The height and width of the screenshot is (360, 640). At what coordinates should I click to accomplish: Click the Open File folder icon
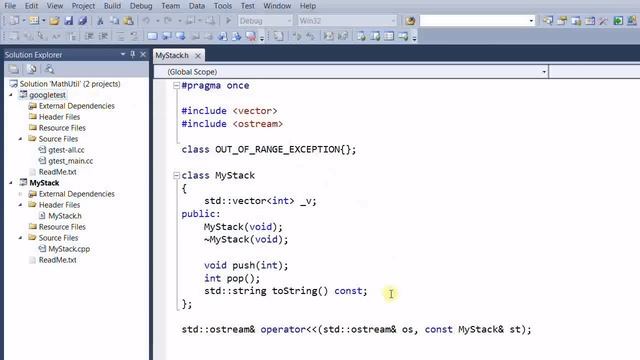point(54,20)
